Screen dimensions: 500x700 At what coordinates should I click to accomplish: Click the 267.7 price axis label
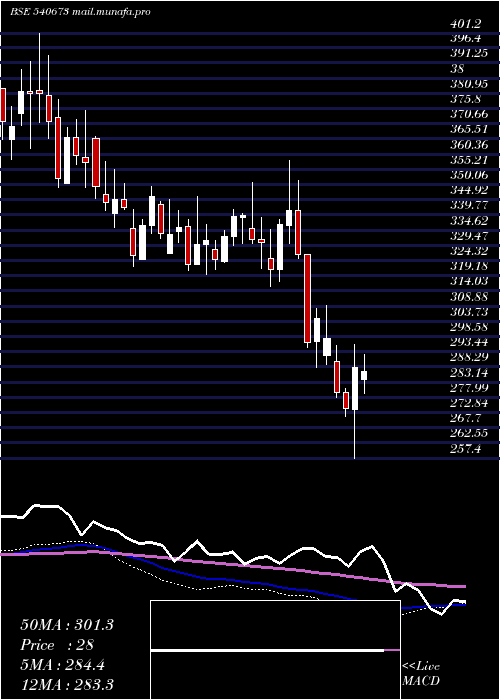(466, 418)
